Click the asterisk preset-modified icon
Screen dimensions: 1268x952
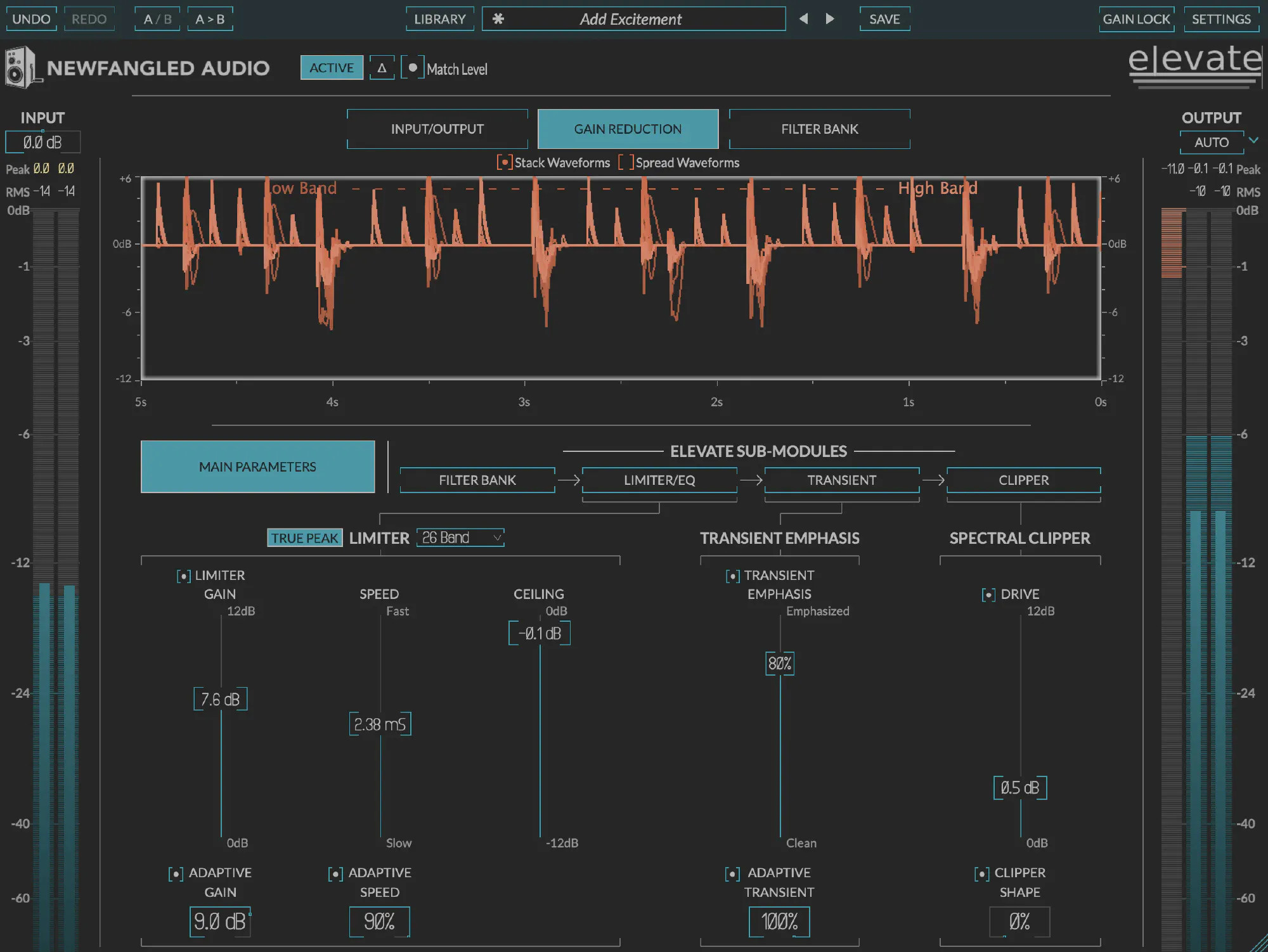click(x=498, y=19)
